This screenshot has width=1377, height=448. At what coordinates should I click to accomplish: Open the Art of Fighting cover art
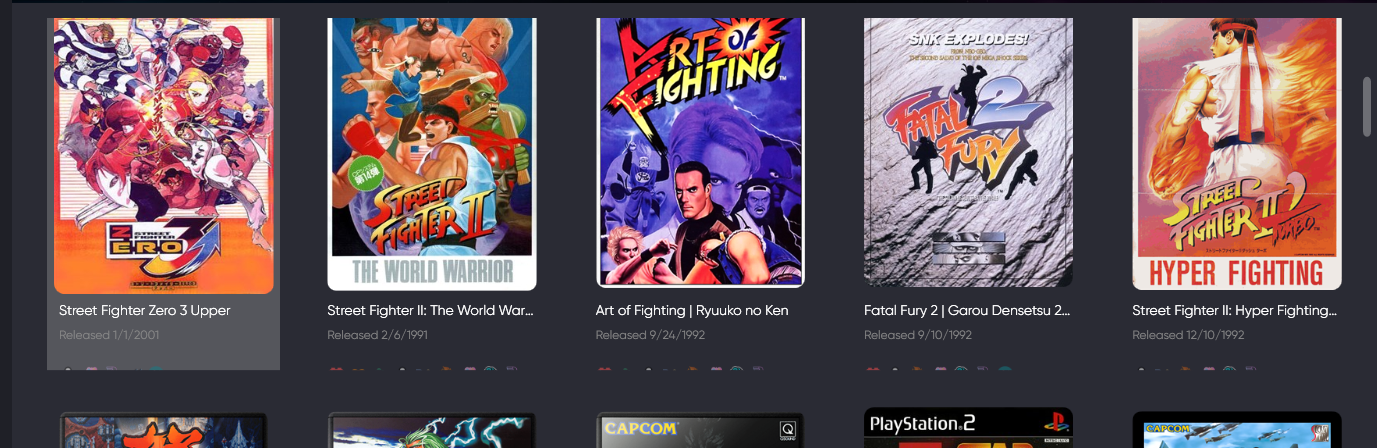pyautogui.click(x=701, y=153)
